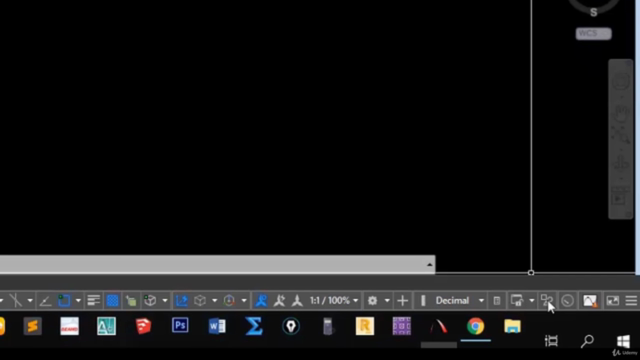
Task: Open the 1:1 / 100% scale dropdown
Action: [334, 301]
